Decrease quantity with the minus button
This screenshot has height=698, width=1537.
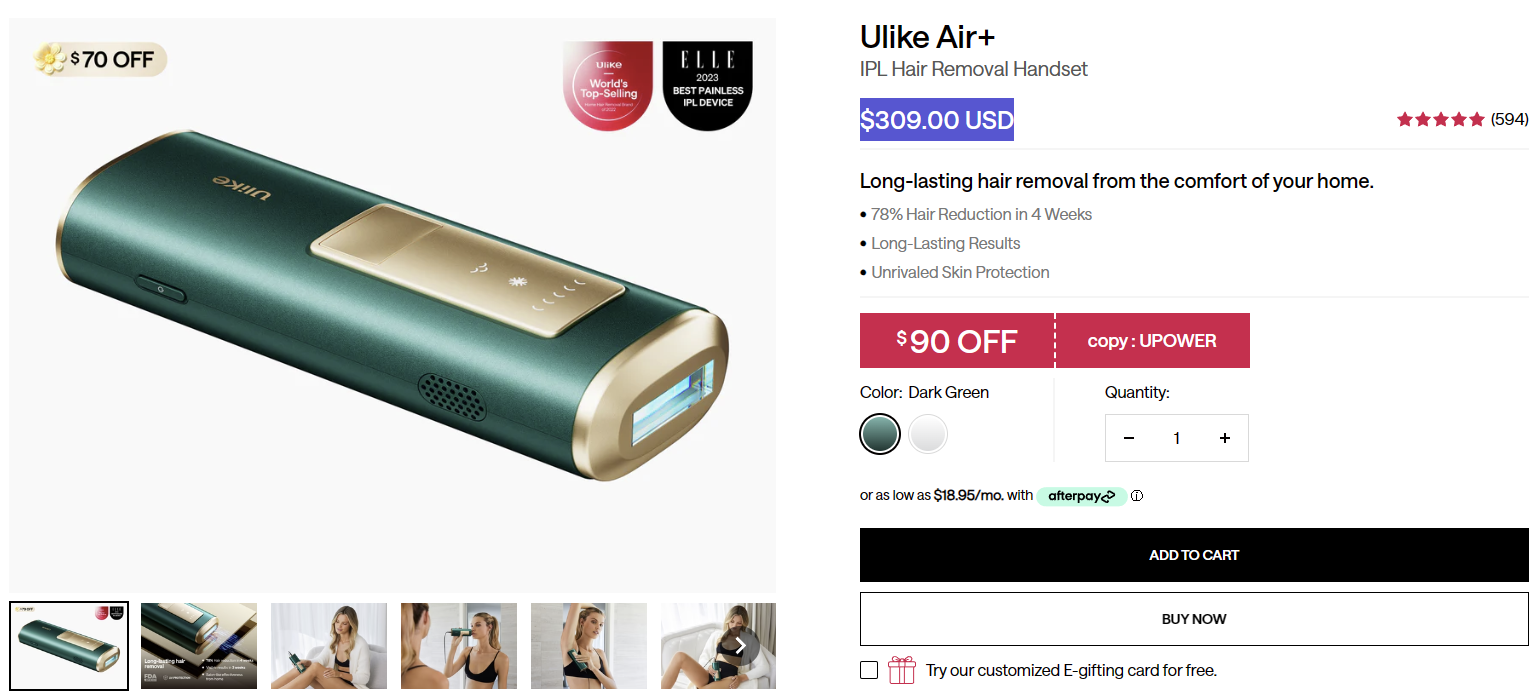click(x=1129, y=438)
